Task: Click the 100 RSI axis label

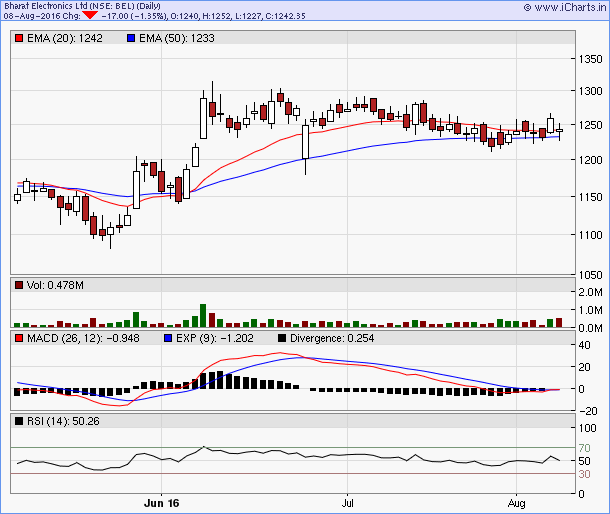Action: click(x=587, y=428)
